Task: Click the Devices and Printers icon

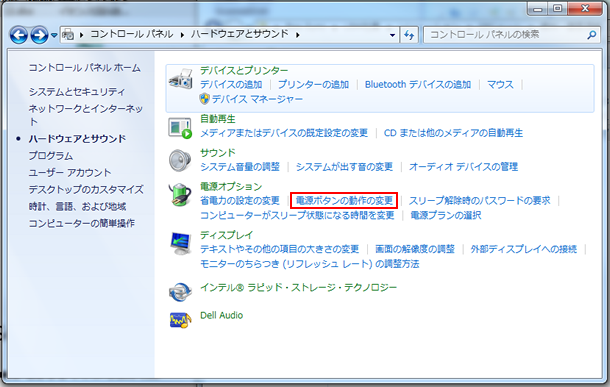Action: click(x=181, y=79)
